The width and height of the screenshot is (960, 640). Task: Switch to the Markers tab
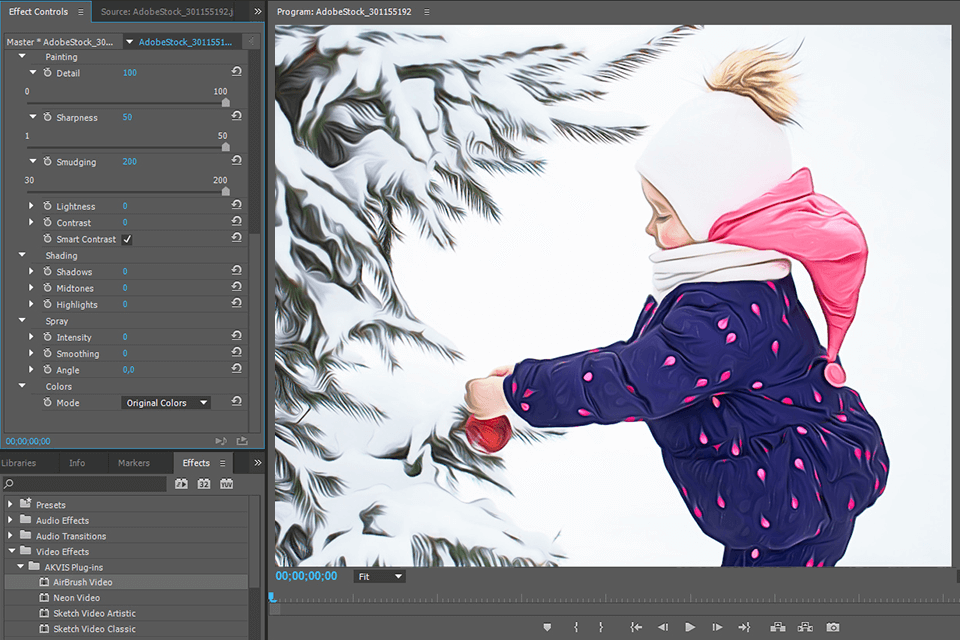[133, 463]
